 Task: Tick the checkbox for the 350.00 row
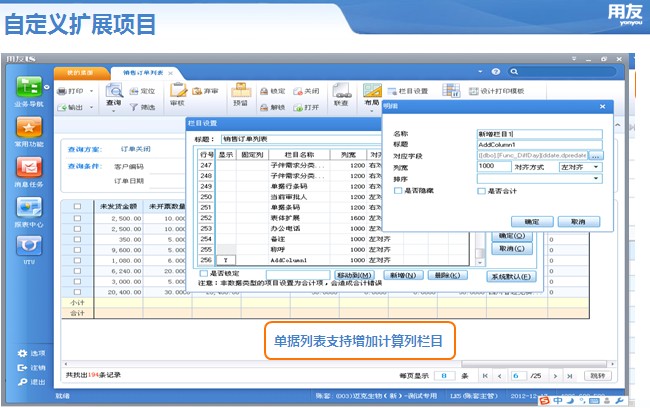[77, 239]
